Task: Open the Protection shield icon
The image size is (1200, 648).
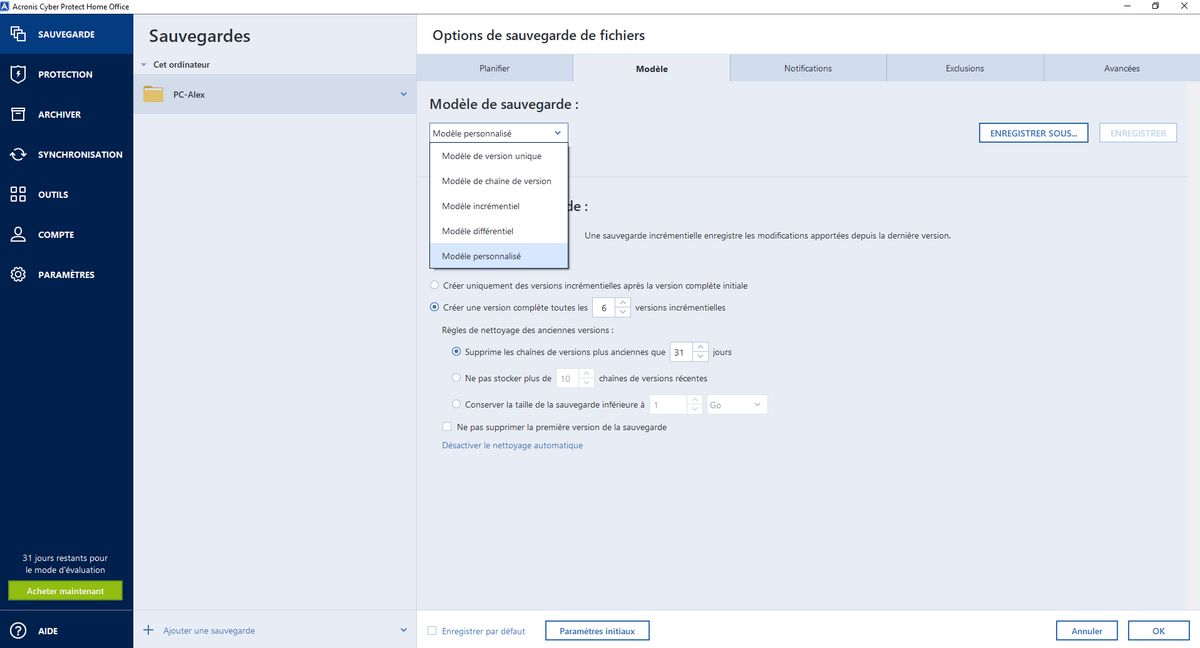Action: click(x=18, y=74)
